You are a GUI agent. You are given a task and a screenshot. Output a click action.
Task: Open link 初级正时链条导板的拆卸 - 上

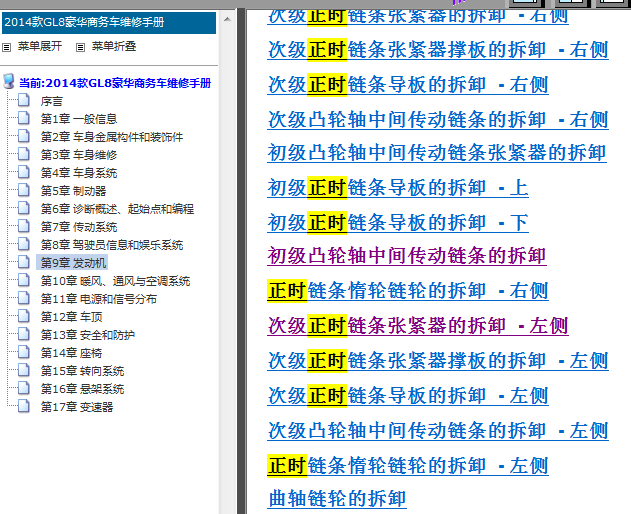pyautogui.click(x=398, y=188)
